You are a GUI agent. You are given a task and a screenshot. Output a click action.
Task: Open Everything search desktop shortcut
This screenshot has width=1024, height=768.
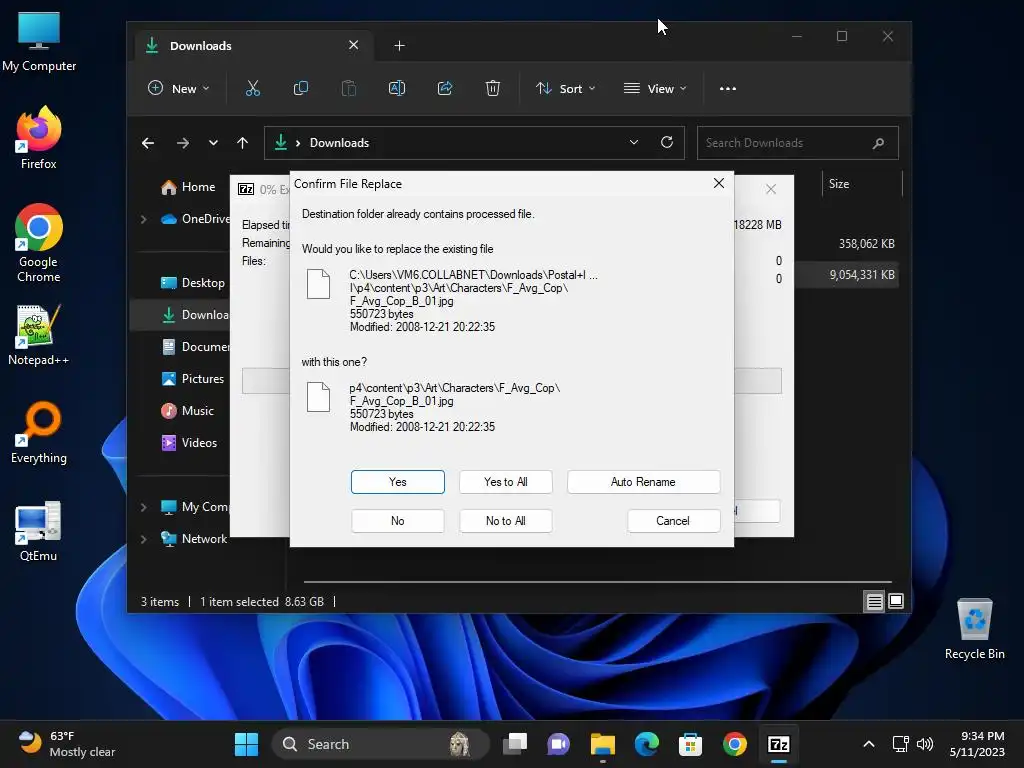[39, 432]
